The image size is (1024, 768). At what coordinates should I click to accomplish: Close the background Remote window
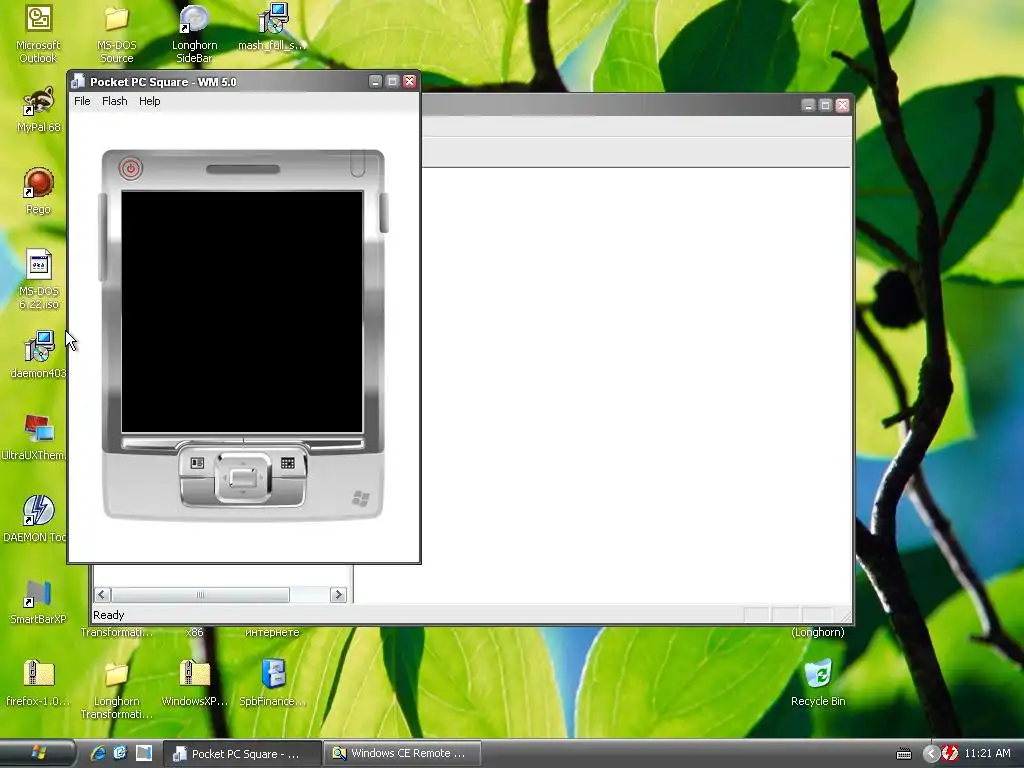[x=842, y=105]
